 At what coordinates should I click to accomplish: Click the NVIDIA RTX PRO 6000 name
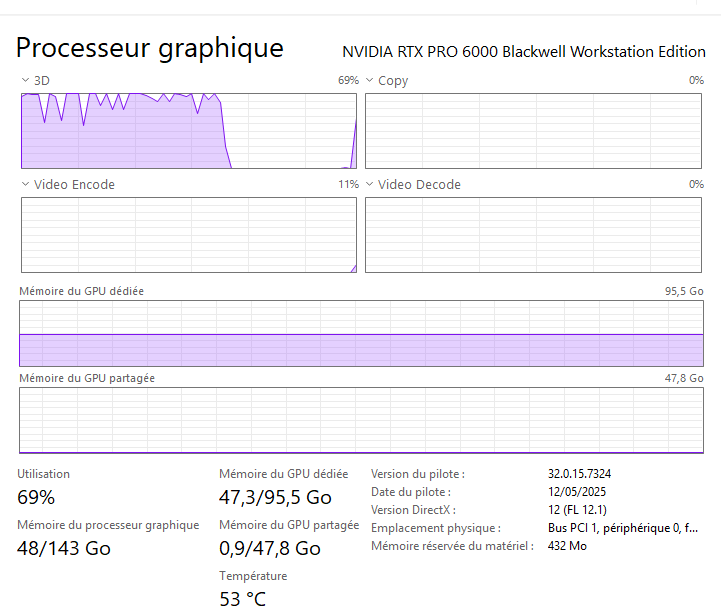click(524, 52)
